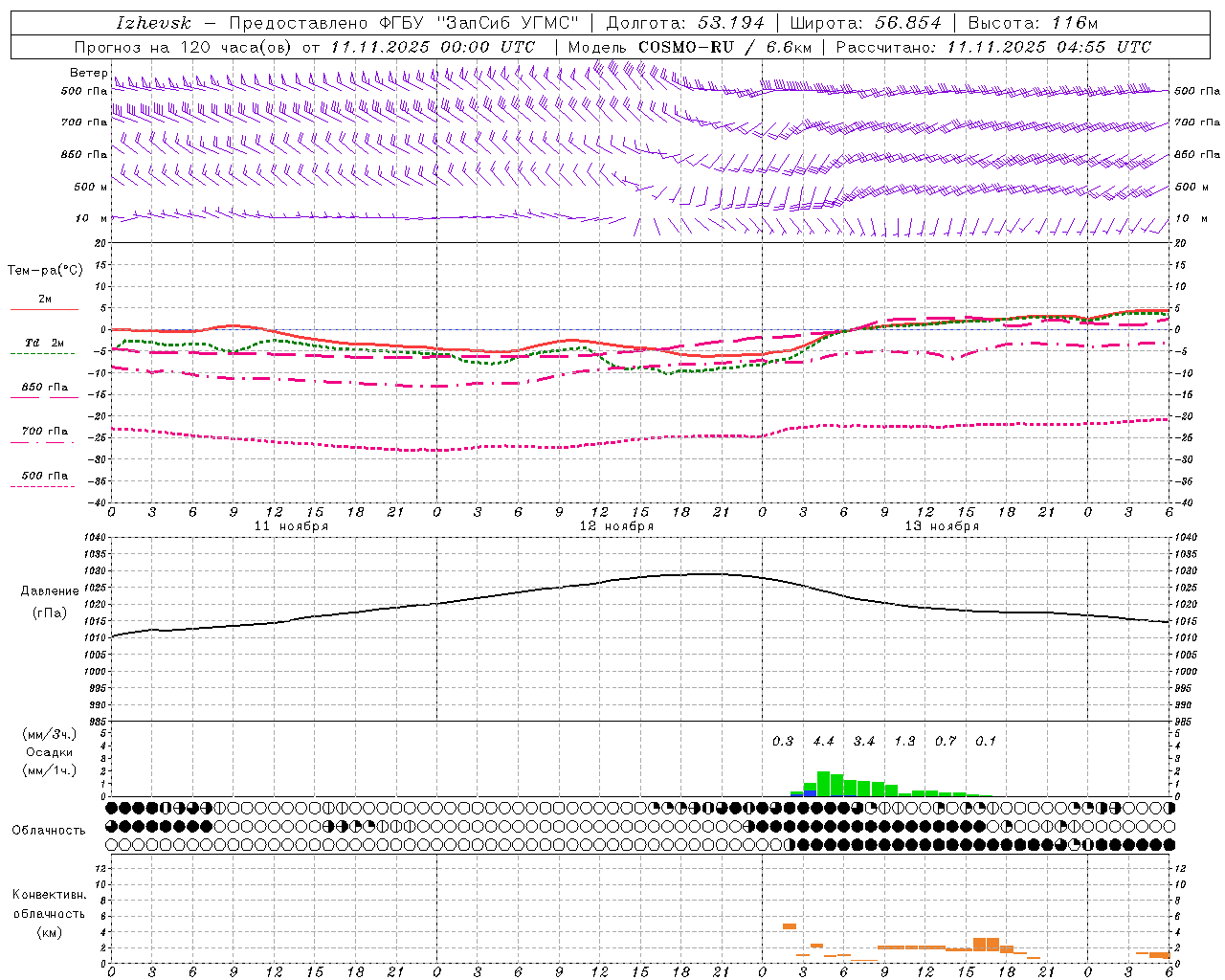Viewport: 1225px width, 980px height.
Task: Click the (мм/1ч.) precipitation unit label
Action: coord(50,770)
